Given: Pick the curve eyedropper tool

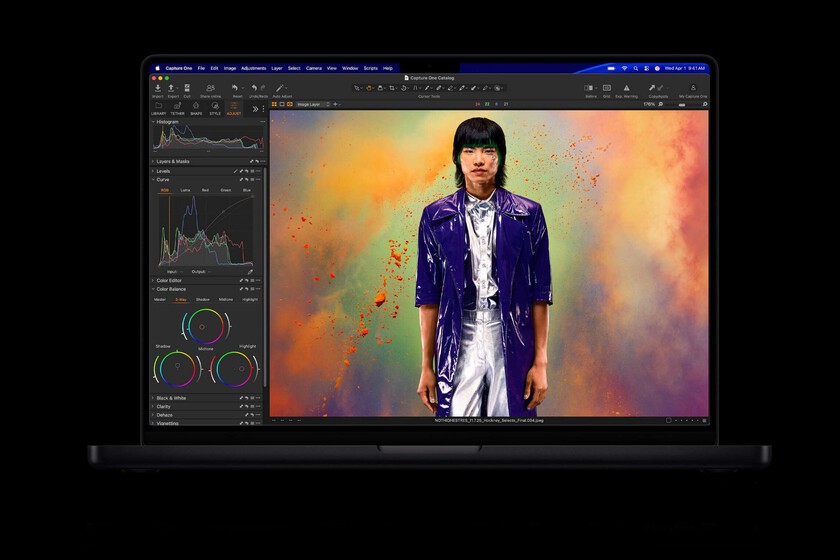Looking at the screenshot, I should (x=250, y=271).
